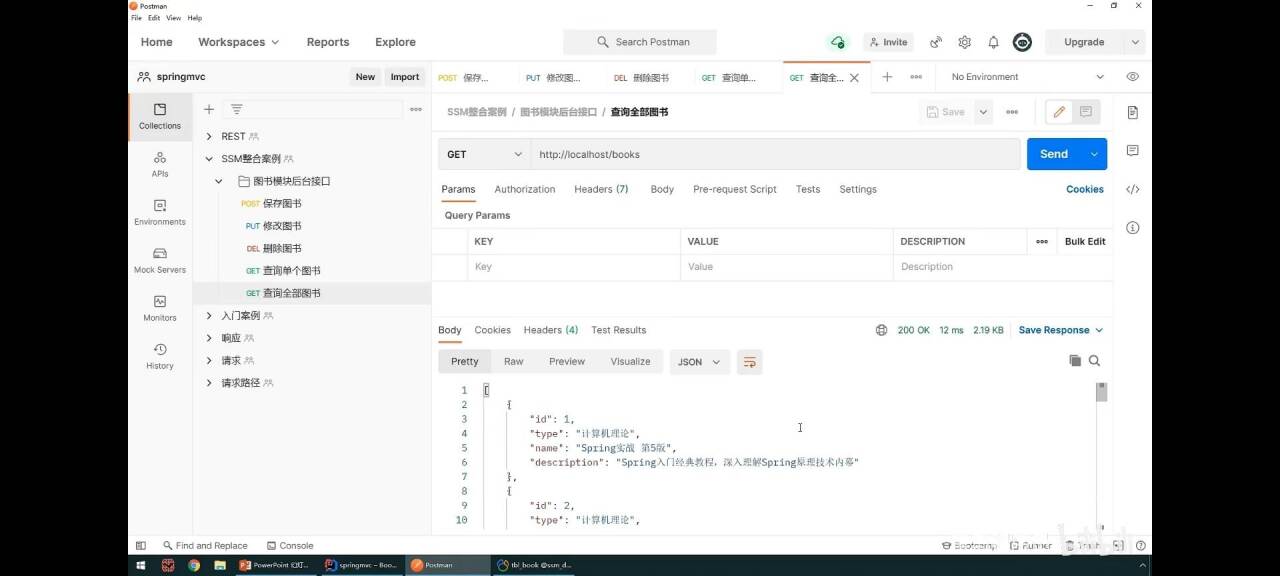Open the Save Response dropdown
Image resolution: width=1280 pixels, height=576 pixels.
[1060, 330]
